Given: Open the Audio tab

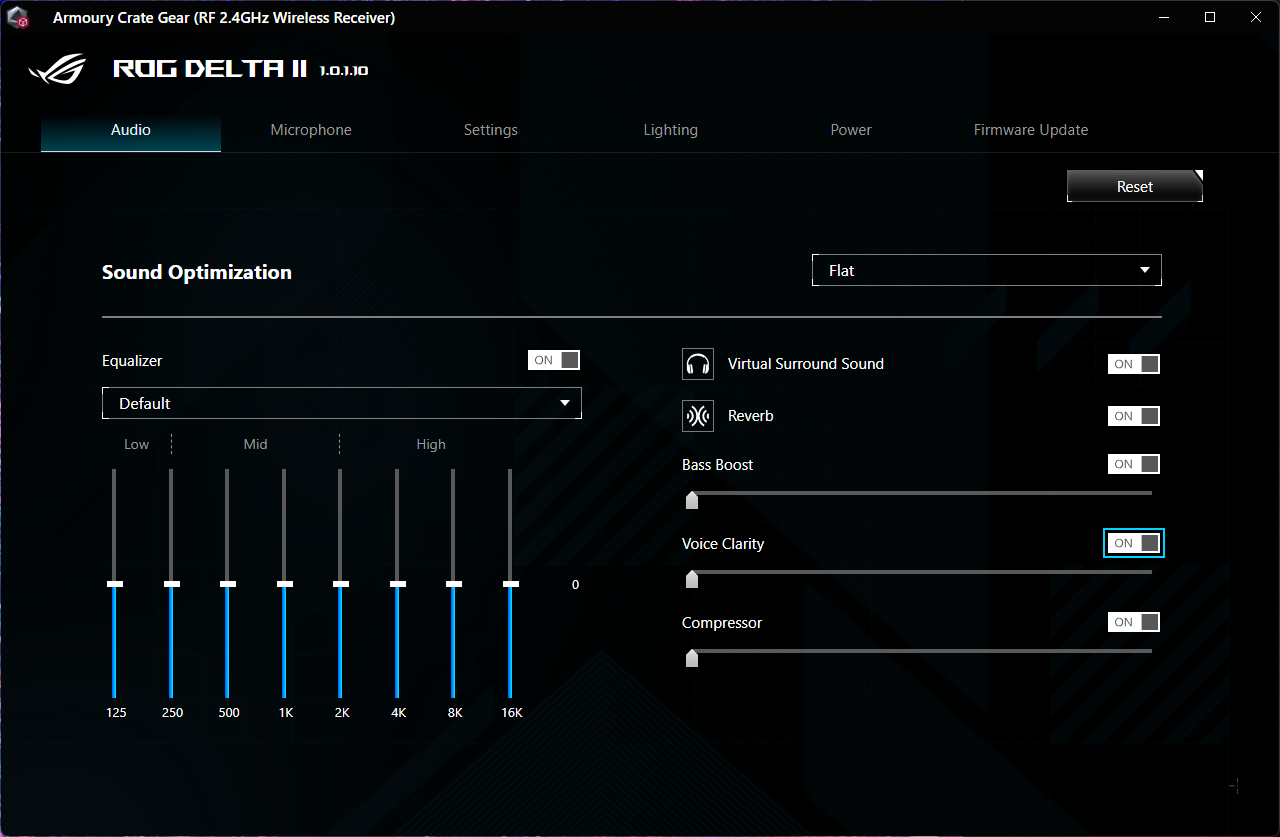Looking at the screenshot, I should (x=131, y=130).
